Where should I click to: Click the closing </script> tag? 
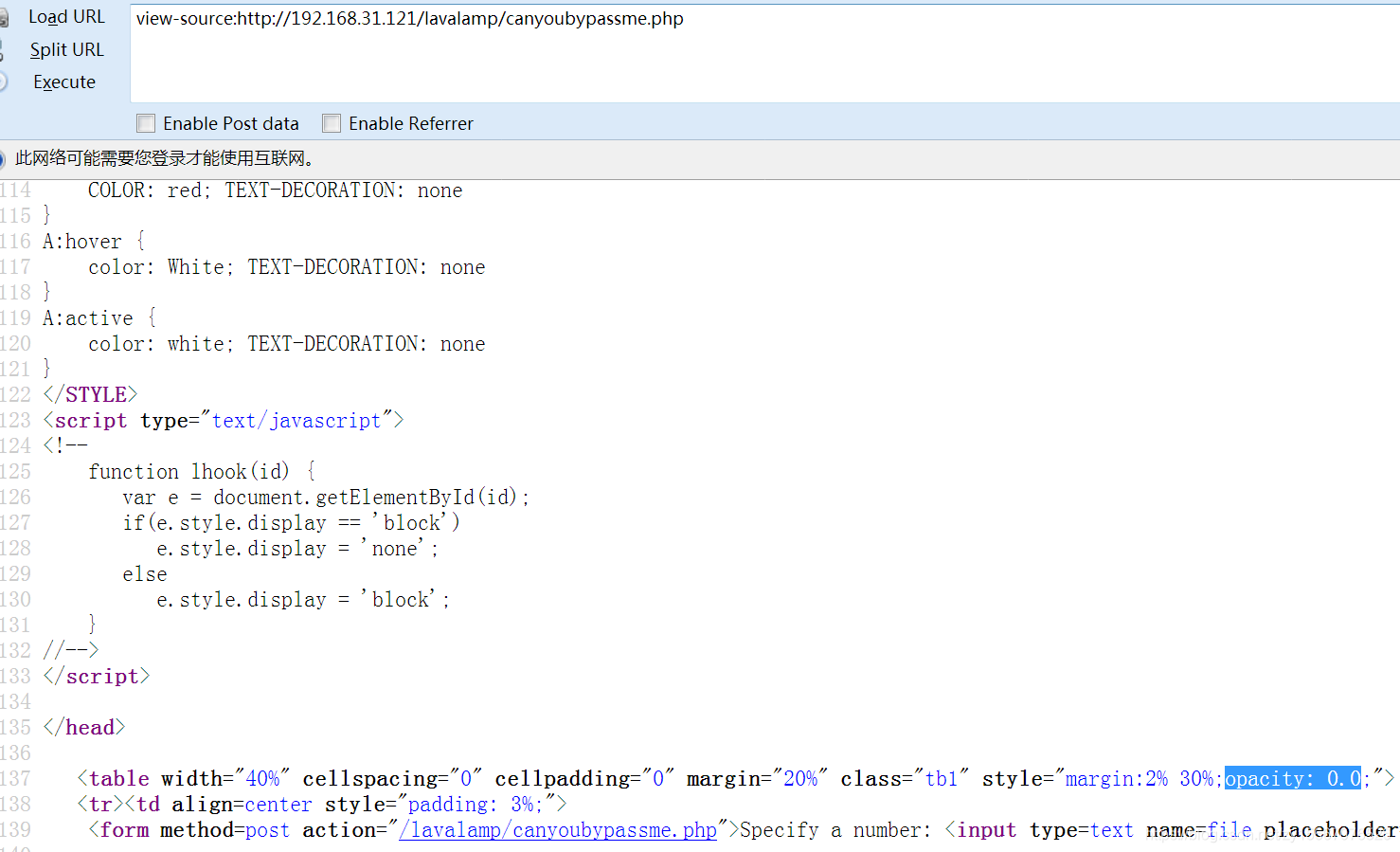pyautogui.click(x=97, y=676)
